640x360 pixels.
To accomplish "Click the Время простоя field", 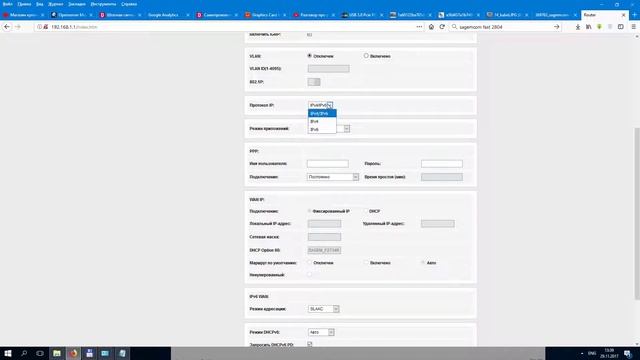I will (442, 177).
